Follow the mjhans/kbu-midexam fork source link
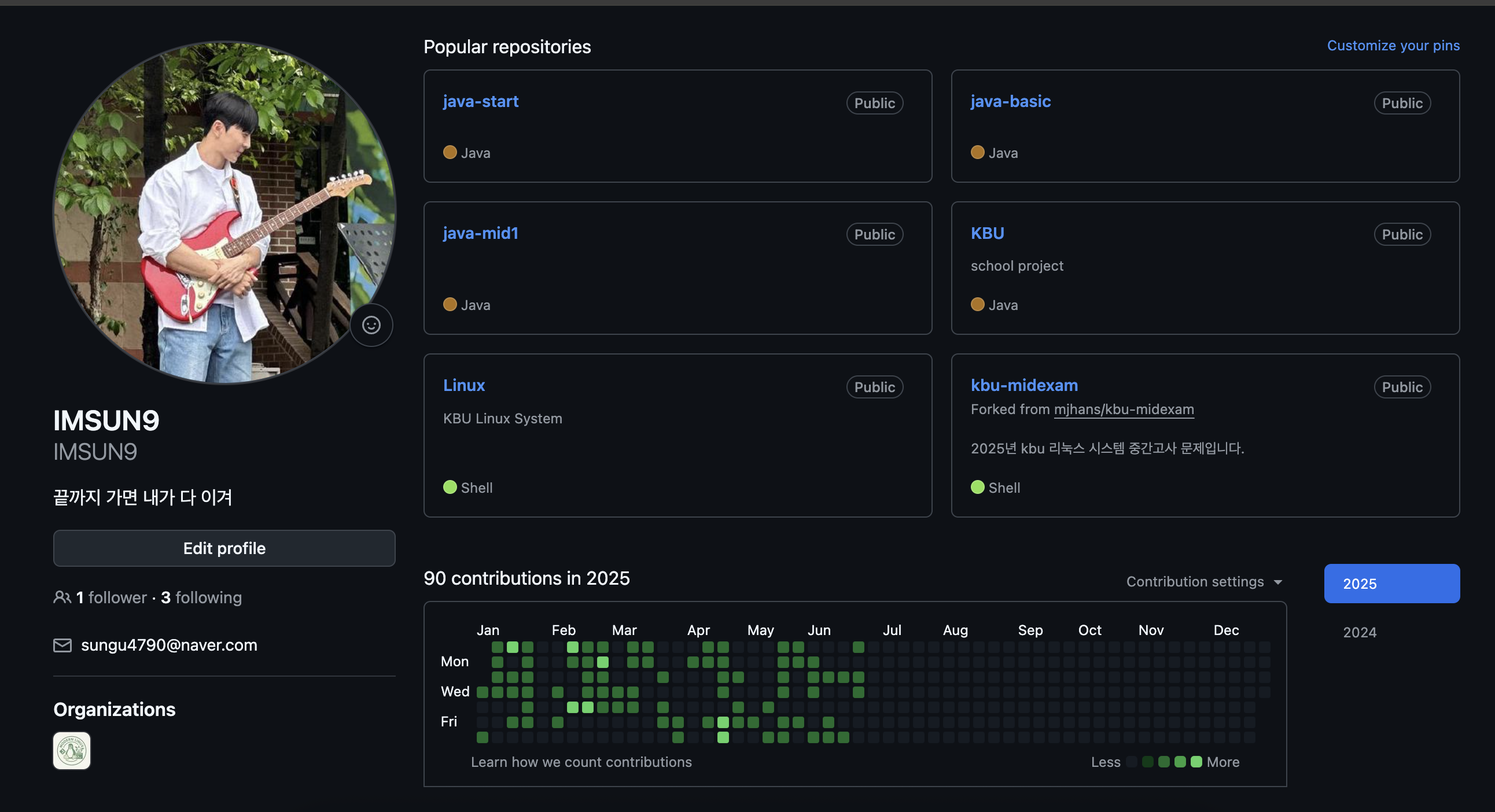 1124,409
